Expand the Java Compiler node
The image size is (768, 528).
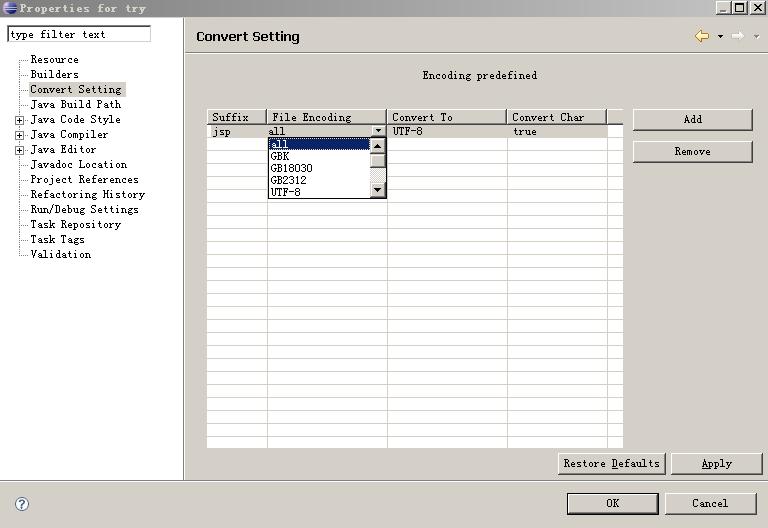tap(19, 135)
